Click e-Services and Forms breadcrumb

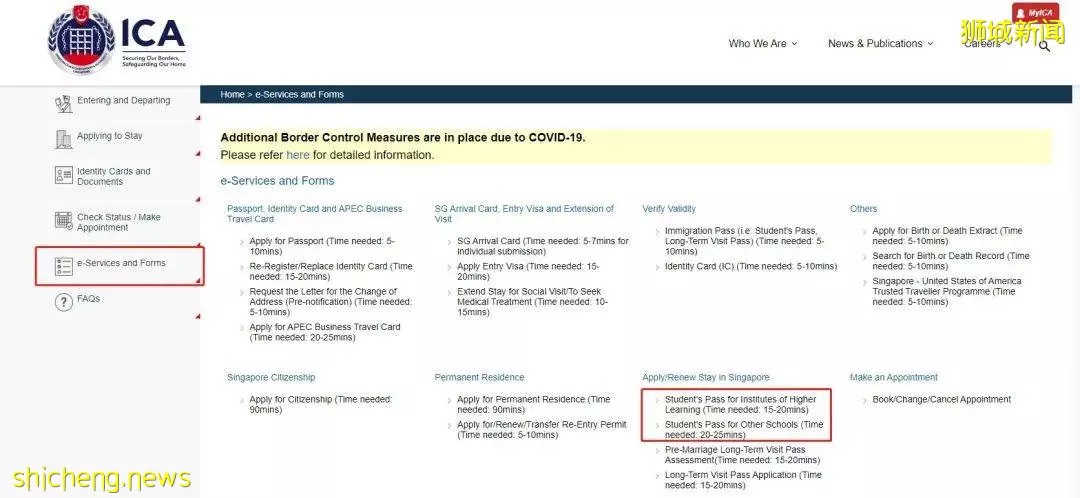point(300,94)
